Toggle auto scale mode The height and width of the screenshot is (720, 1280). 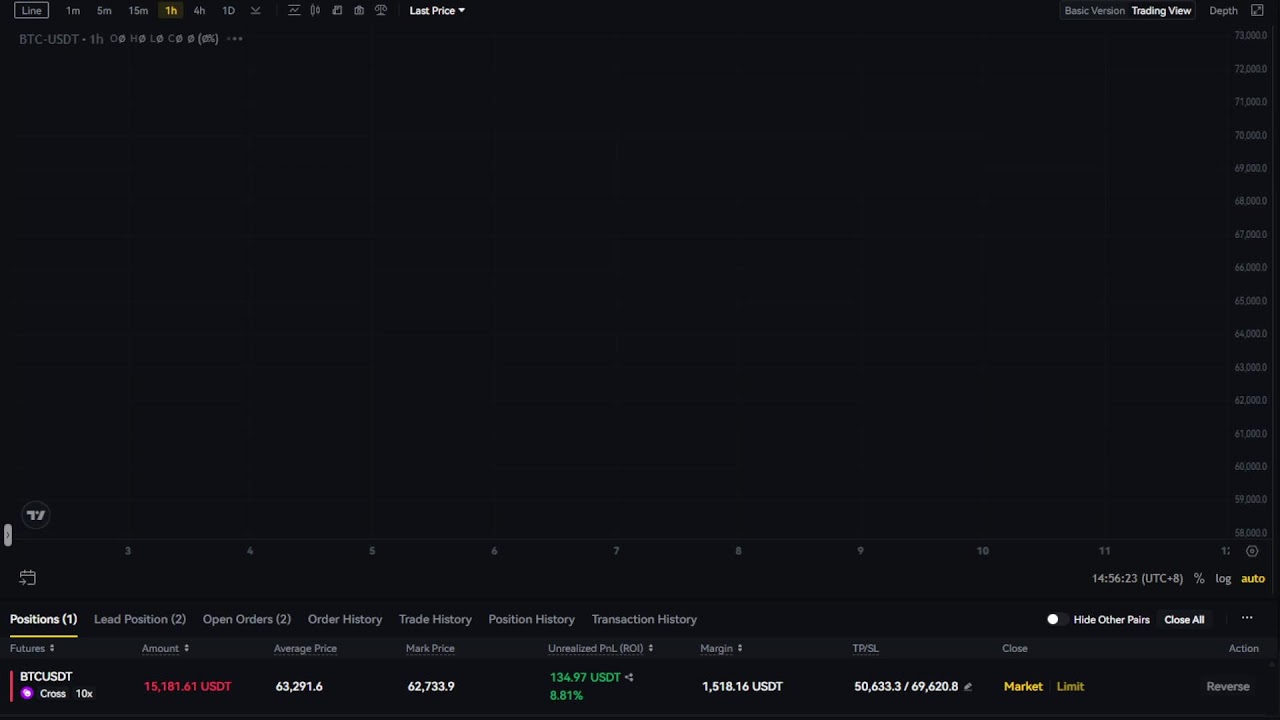pos(1253,578)
